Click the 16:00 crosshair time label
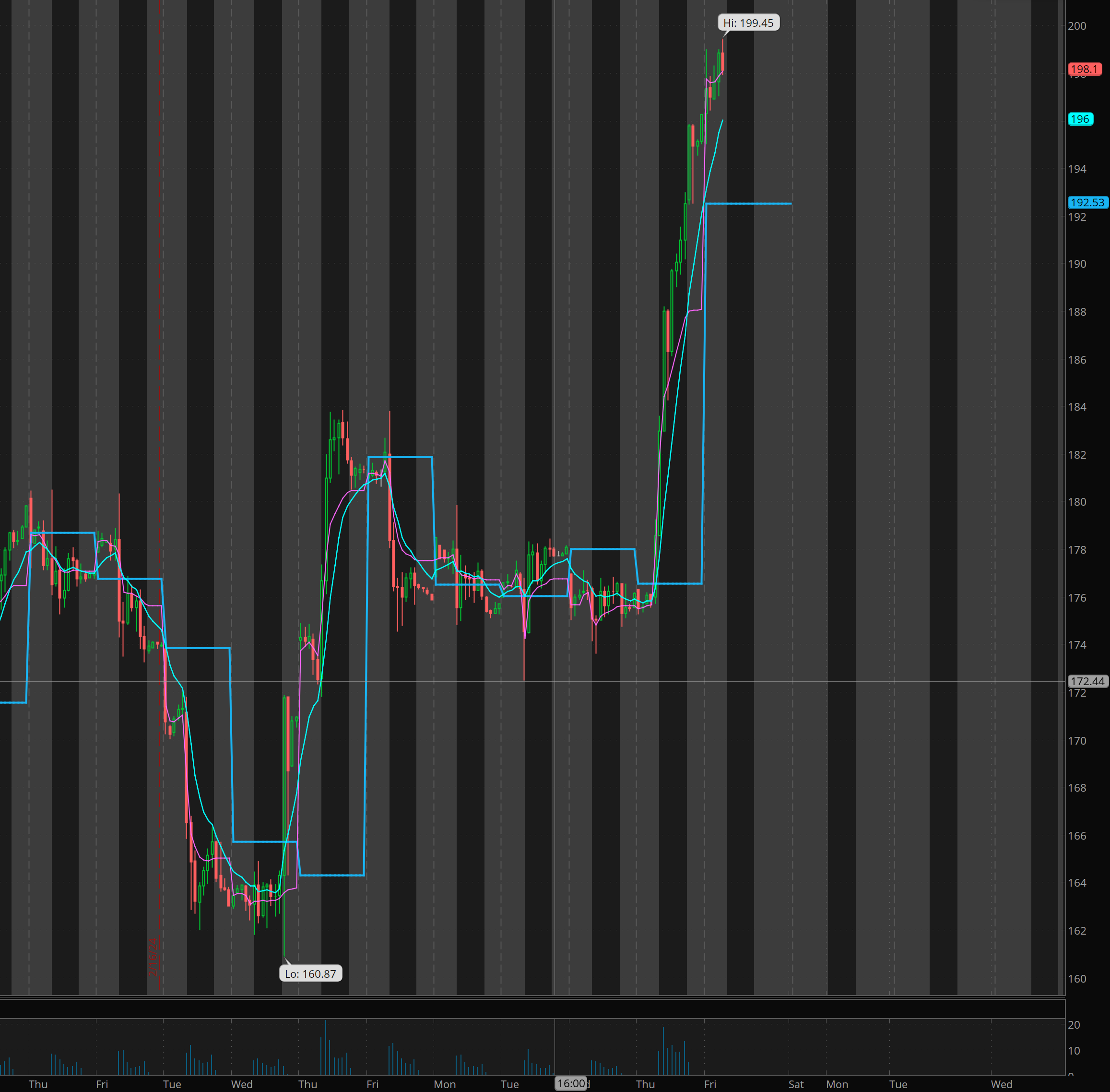The height and width of the screenshot is (1092, 1110). [x=571, y=1083]
